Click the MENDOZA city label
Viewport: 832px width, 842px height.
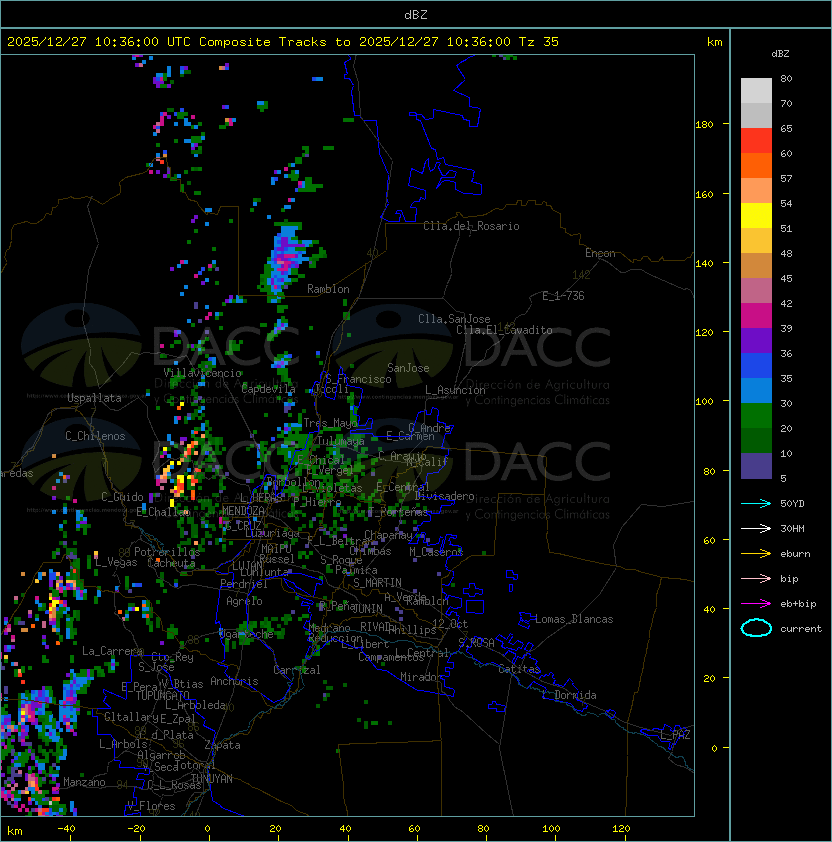[243, 510]
